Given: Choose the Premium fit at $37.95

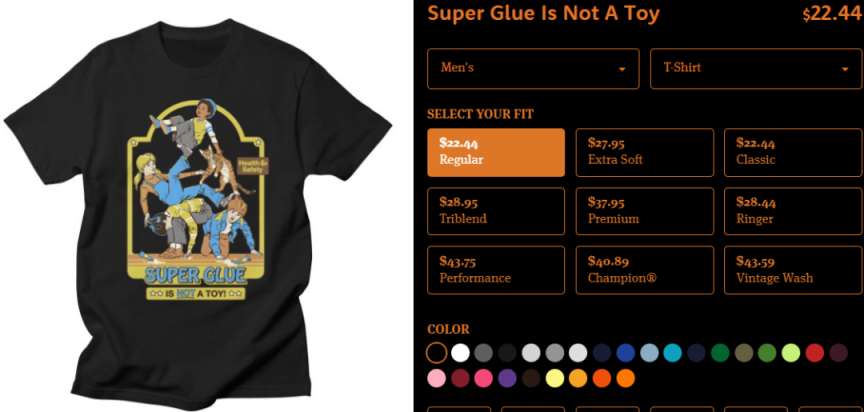Looking at the screenshot, I should pyautogui.click(x=645, y=211).
